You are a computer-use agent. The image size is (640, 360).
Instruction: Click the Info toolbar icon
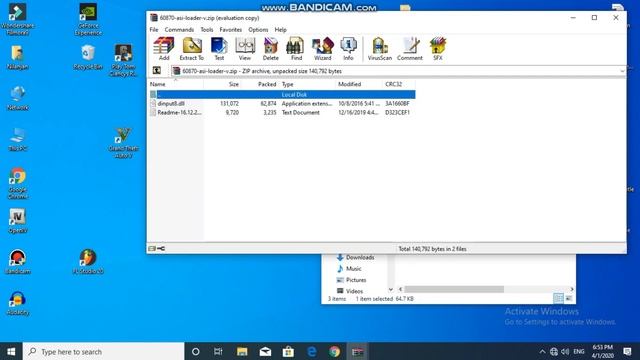[x=348, y=49]
